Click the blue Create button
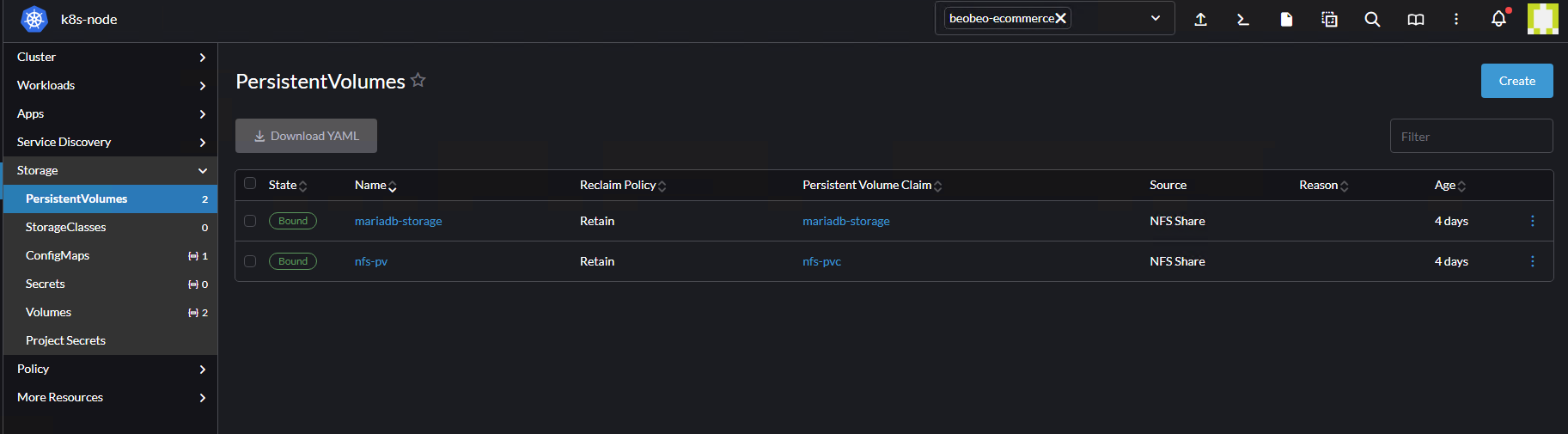This screenshot has width=1568, height=434. [1516, 81]
